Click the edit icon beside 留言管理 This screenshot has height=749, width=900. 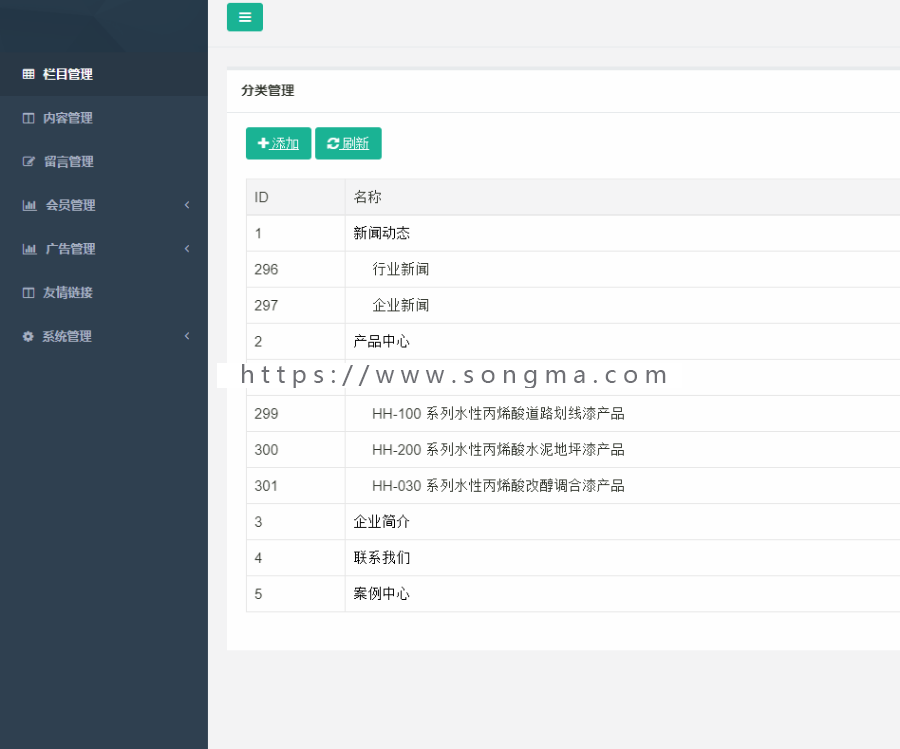coord(28,161)
